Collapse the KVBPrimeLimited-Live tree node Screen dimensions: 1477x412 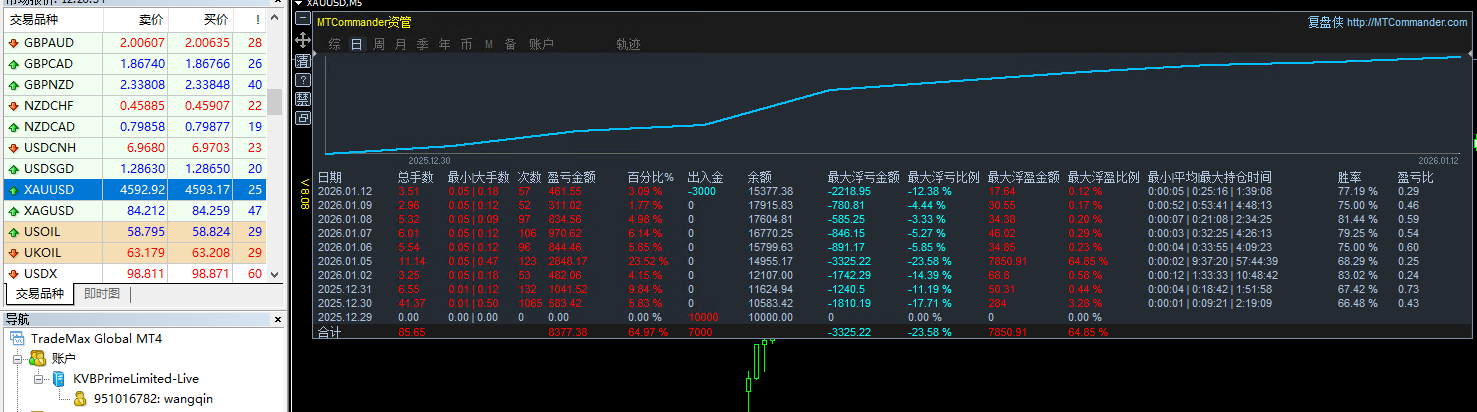tap(39, 379)
